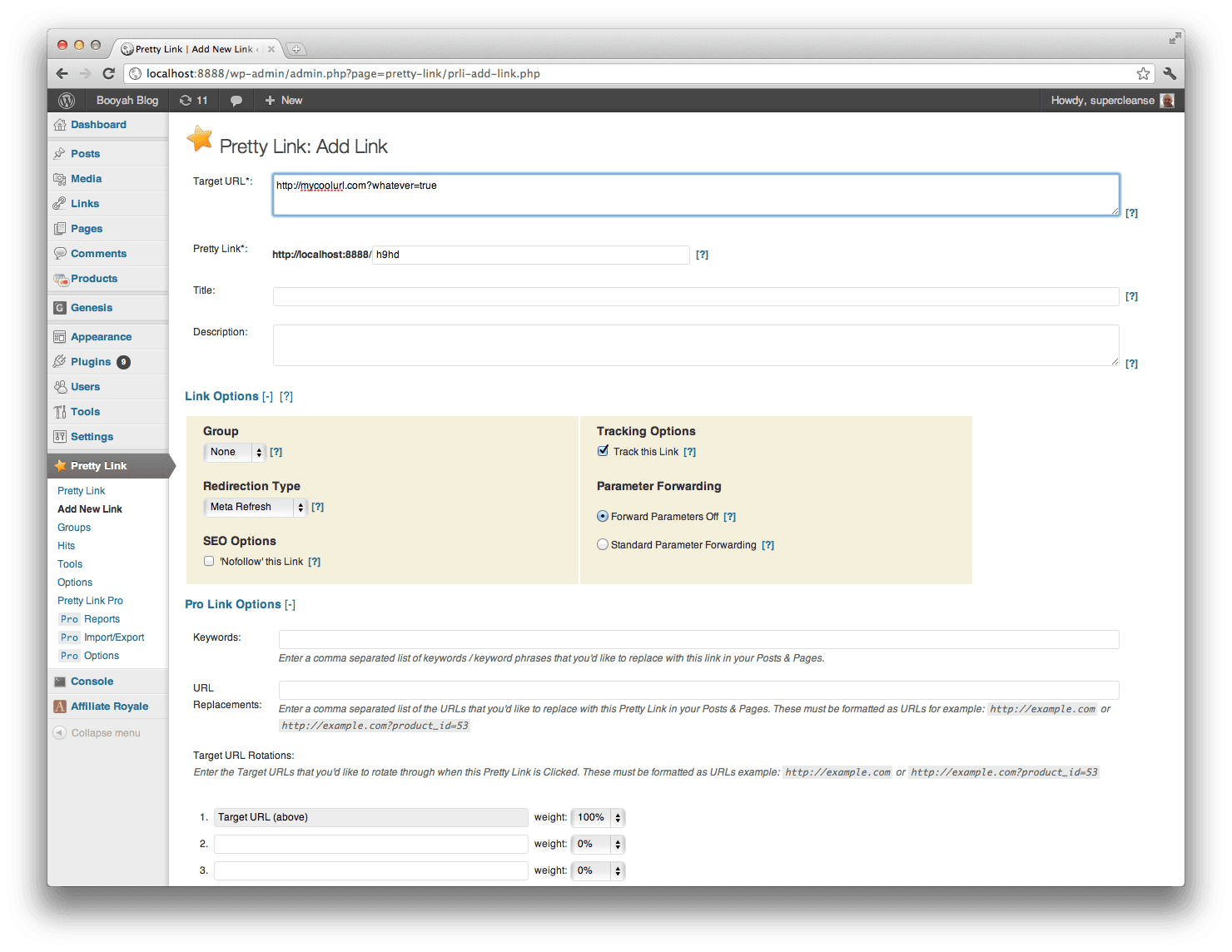The width and height of the screenshot is (1232, 952).
Task: Open the 100% weight dropdown for rotation 1
Action: pos(598,817)
